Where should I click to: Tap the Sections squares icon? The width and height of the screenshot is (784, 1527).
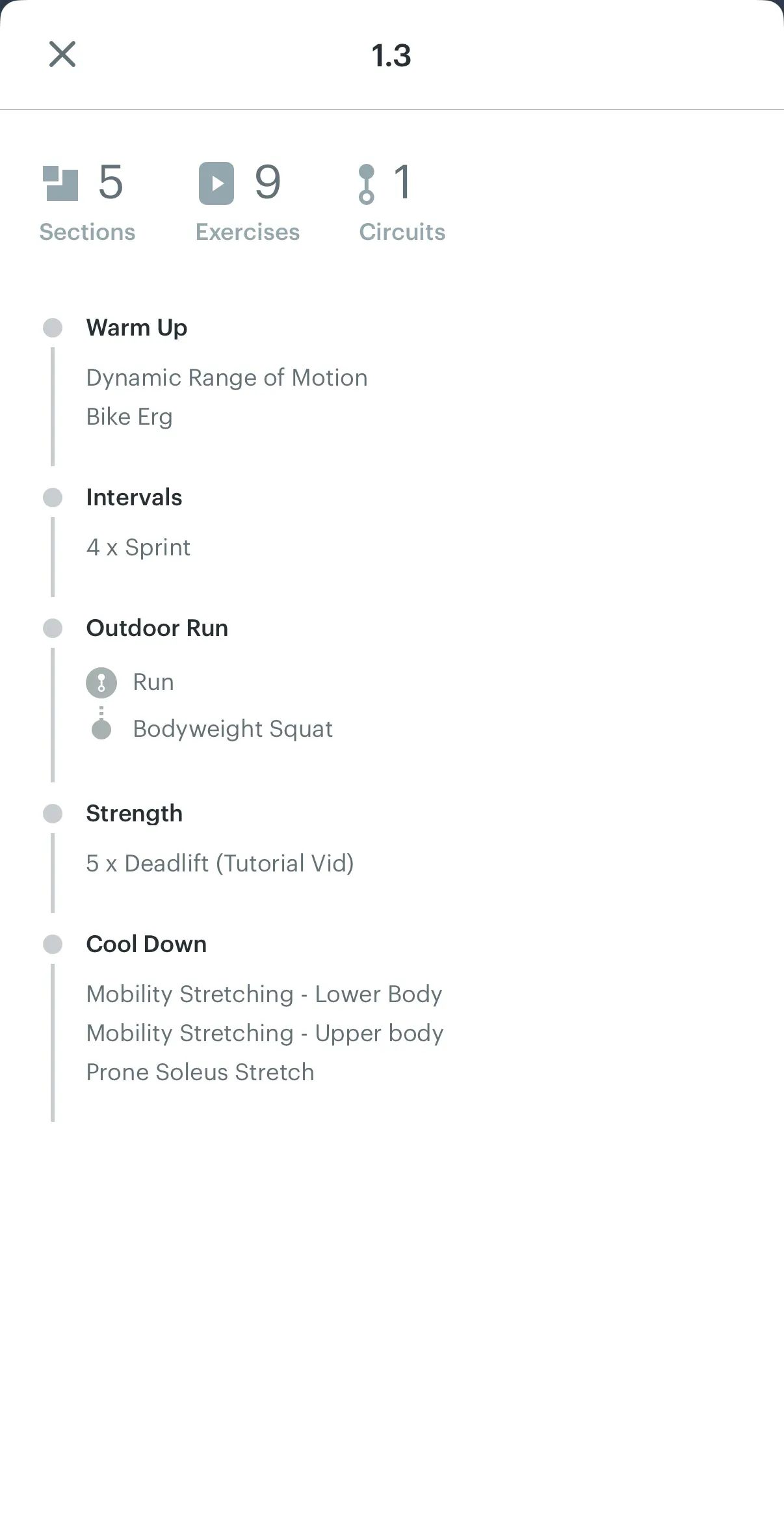point(60,183)
